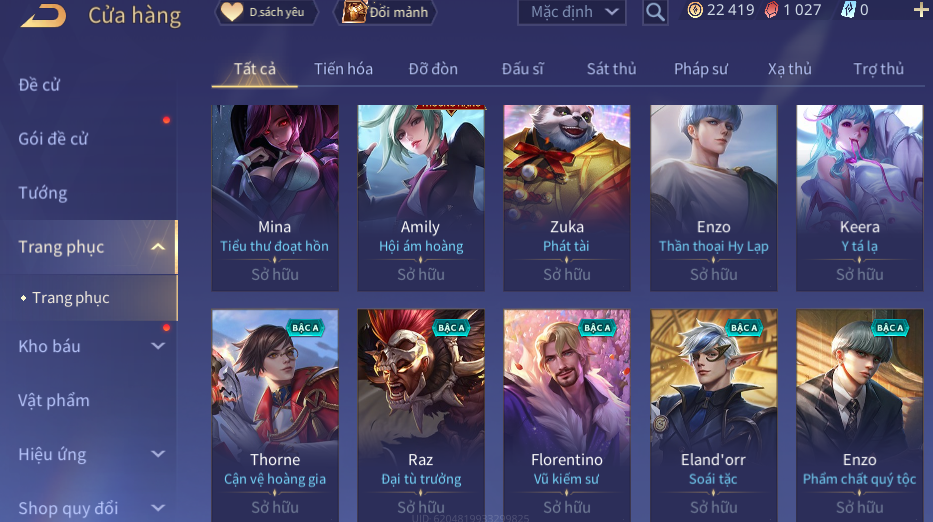Switch to the Sát thủ tab
Screen dimensions: 933x522
click(x=611, y=69)
